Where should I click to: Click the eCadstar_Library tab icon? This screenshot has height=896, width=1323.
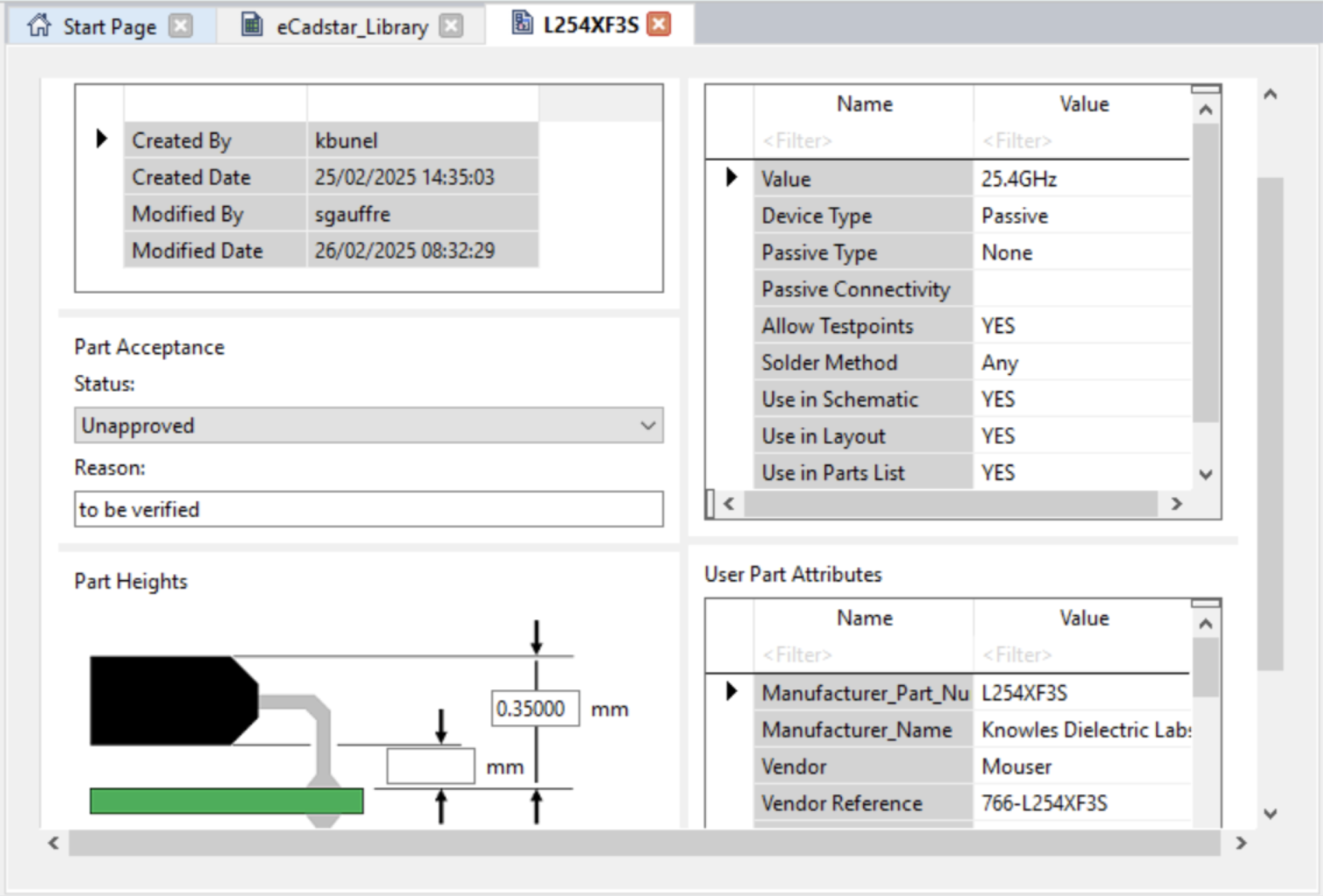(252, 25)
